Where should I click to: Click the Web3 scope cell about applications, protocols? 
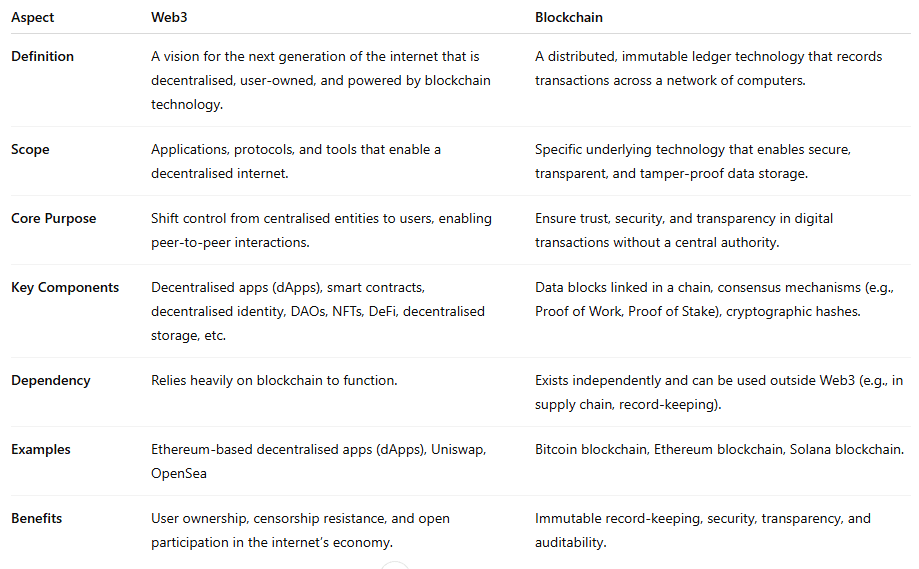tap(296, 161)
